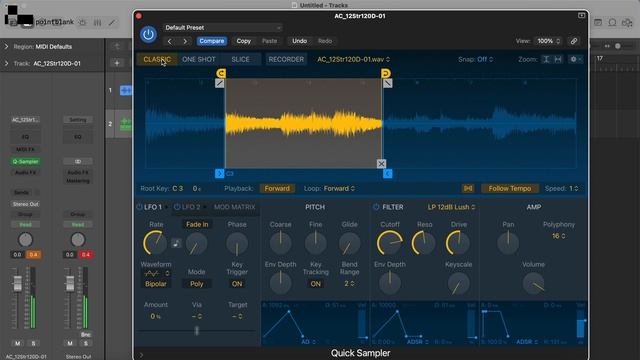Toggle LFO 1 power icon
Image resolution: width=640 pixels, height=360 pixels.
(x=139, y=207)
